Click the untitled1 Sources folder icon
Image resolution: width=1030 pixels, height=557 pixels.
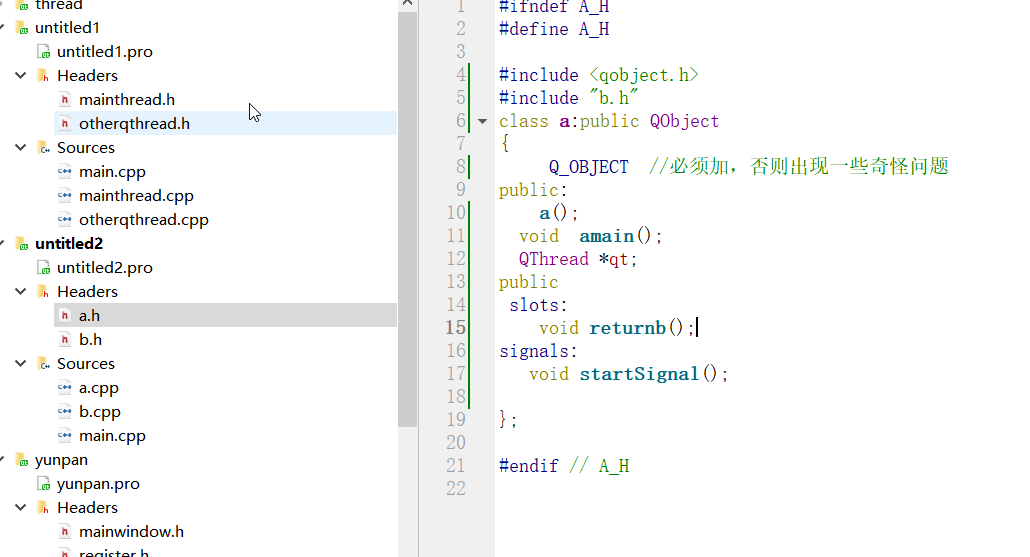[x=43, y=148]
